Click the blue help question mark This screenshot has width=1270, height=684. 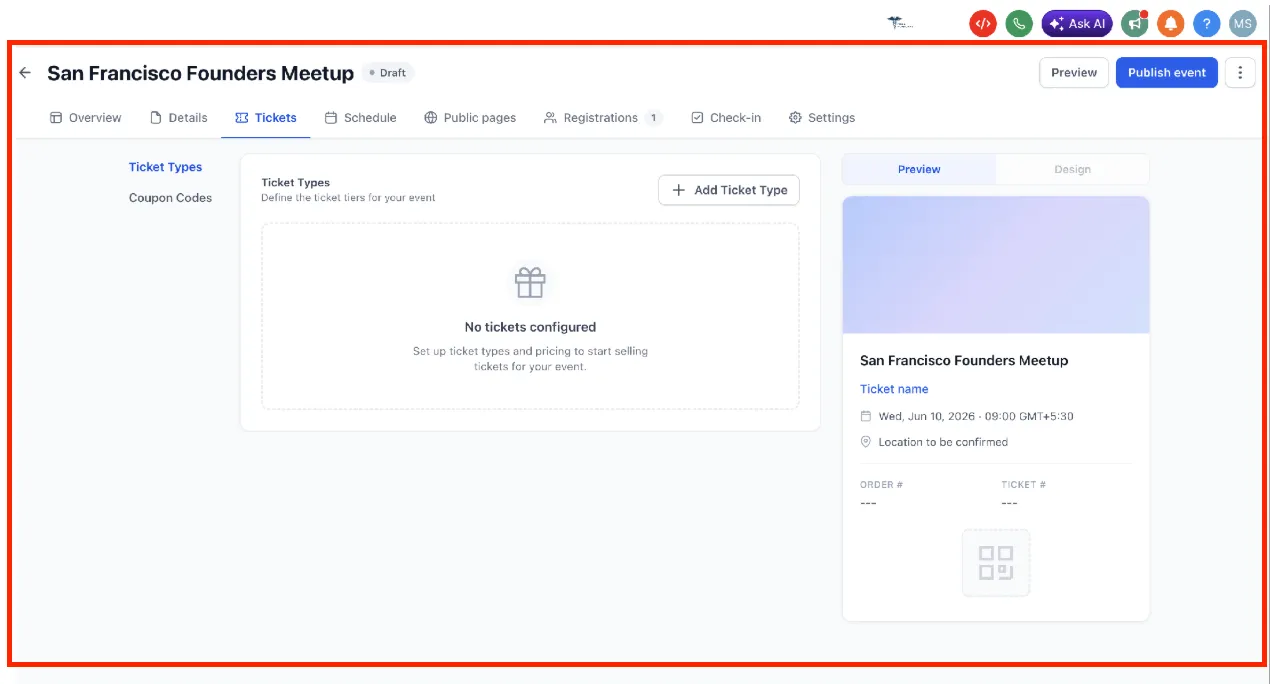1207,24
